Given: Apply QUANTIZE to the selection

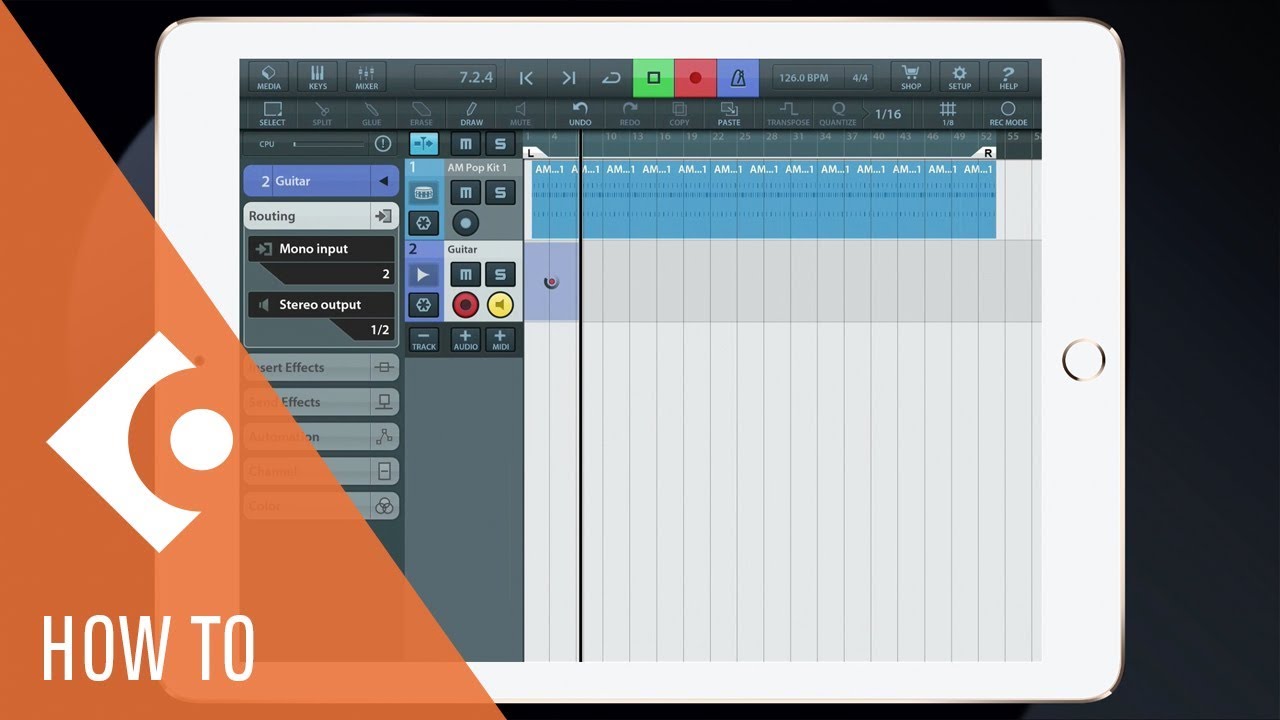Looking at the screenshot, I should (x=838, y=114).
